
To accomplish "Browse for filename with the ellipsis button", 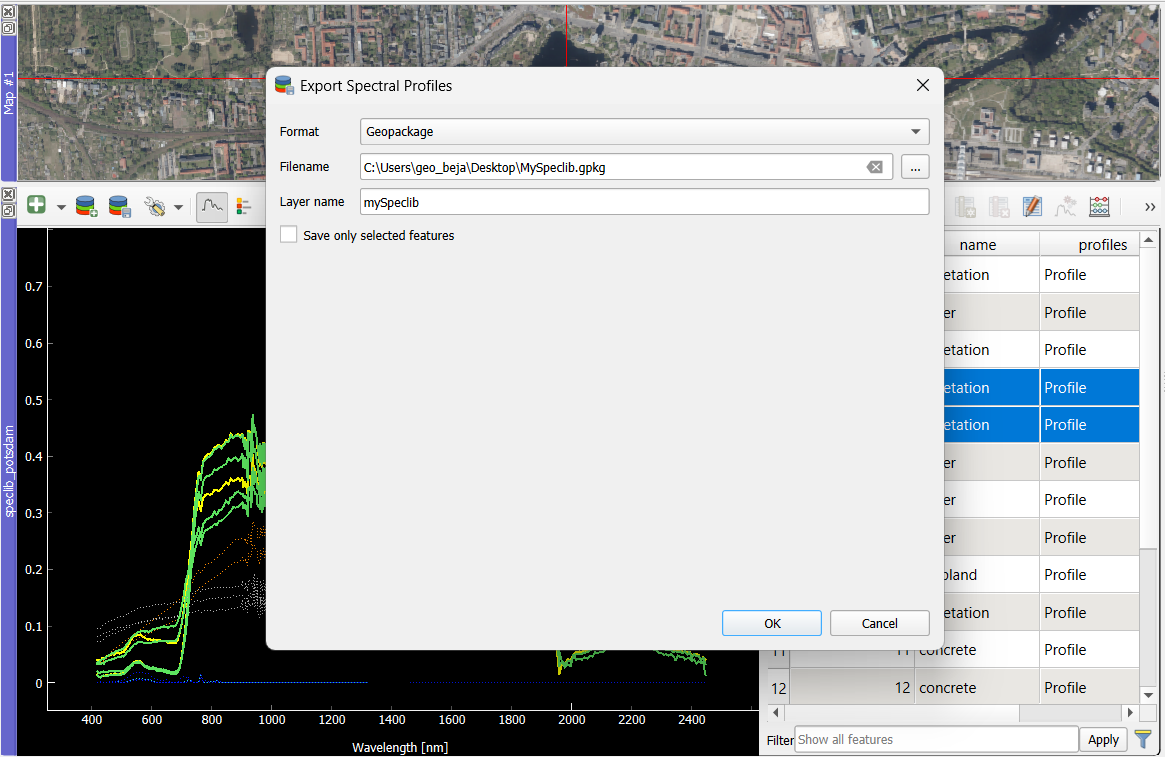I will (x=915, y=167).
